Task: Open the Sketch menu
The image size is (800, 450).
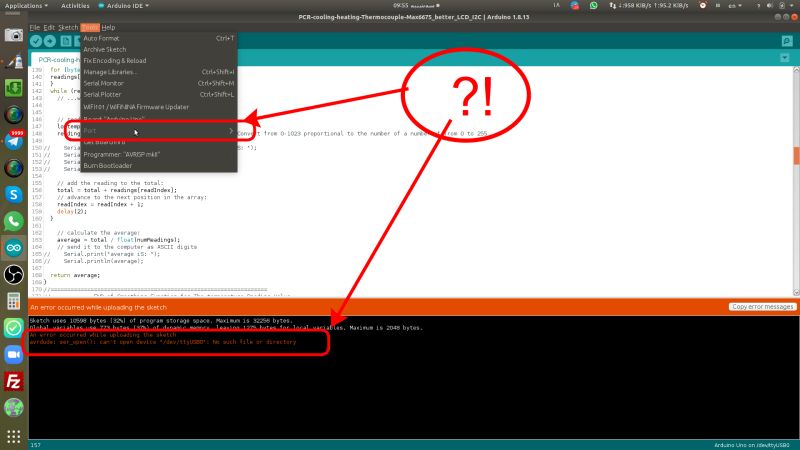Action: click(68, 28)
